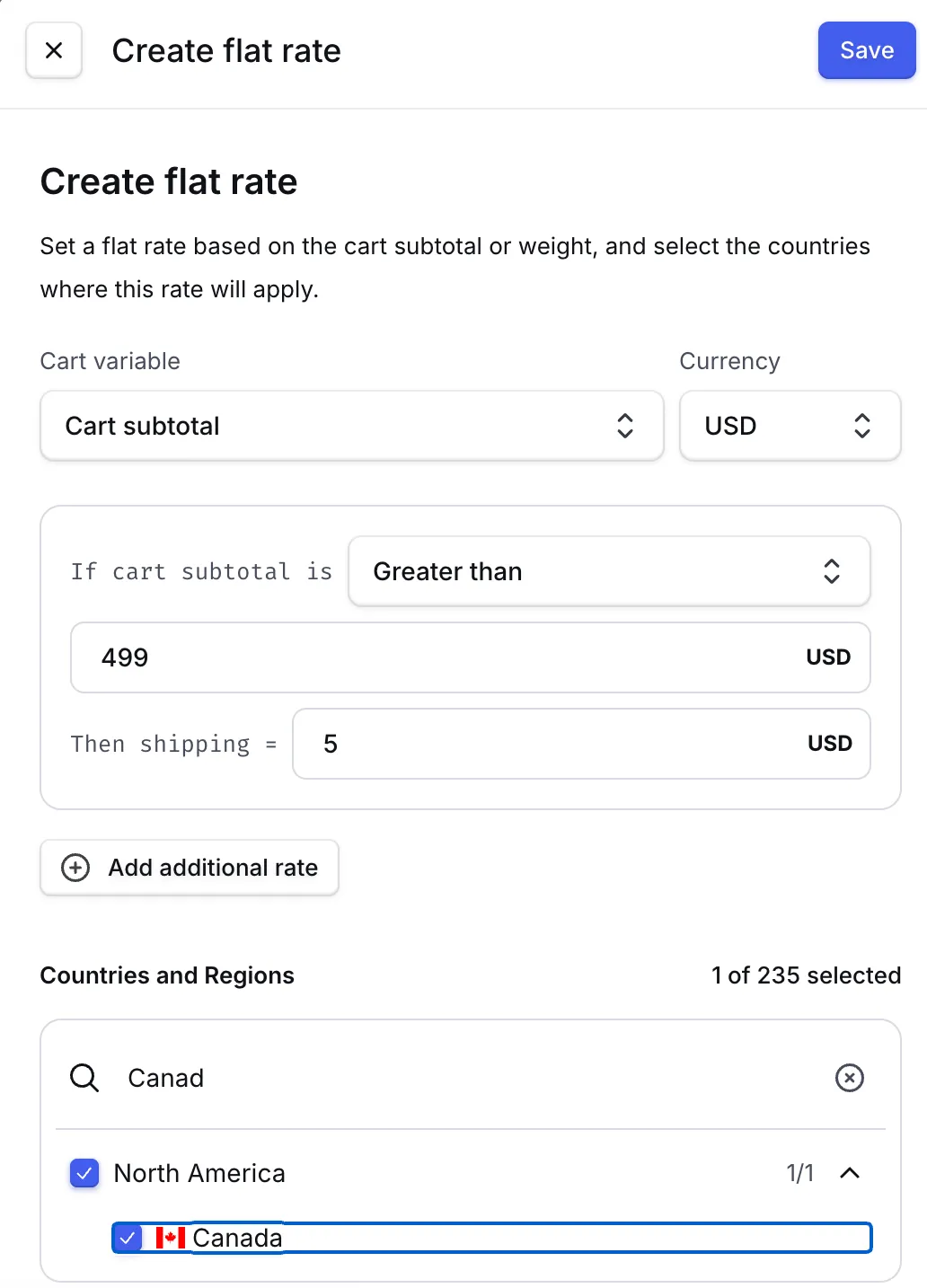Click the up-down arrows in Cart subtotal selector
This screenshot has width=927, height=1288.
pyautogui.click(x=625, y=426)
